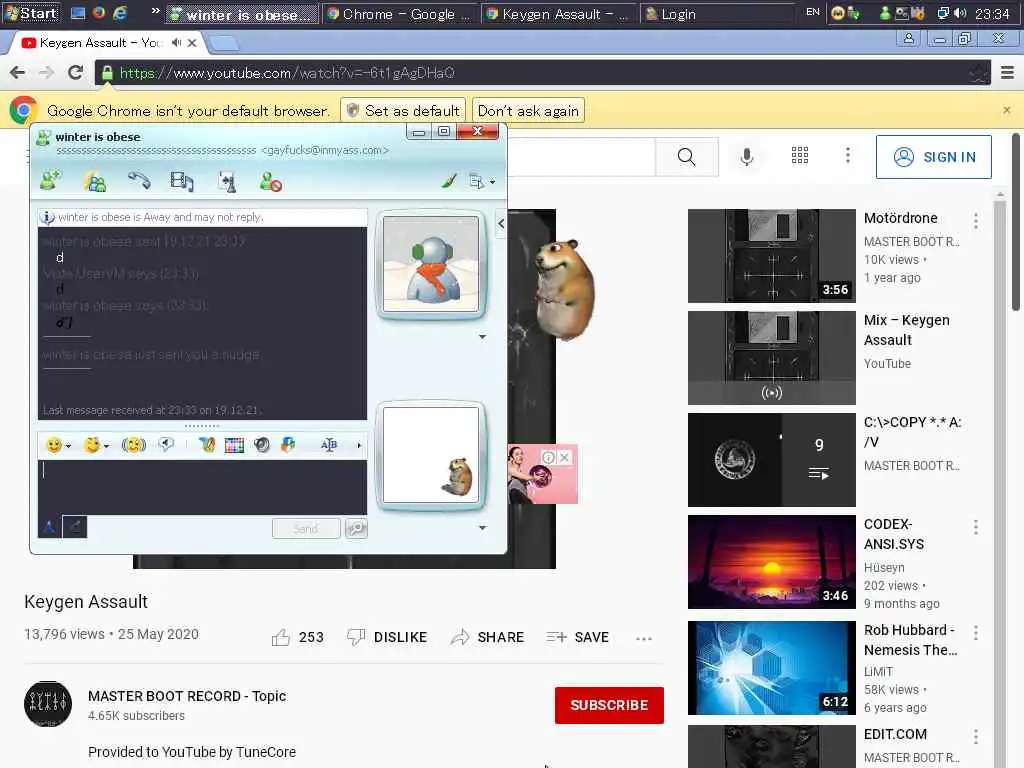
Task: Share the Keygen Assault video
Action: [x=487, y=637]
